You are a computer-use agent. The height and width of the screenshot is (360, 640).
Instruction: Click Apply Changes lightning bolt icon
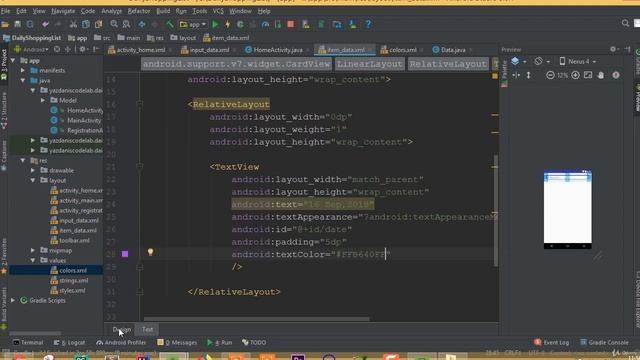(x=228, y=24)
